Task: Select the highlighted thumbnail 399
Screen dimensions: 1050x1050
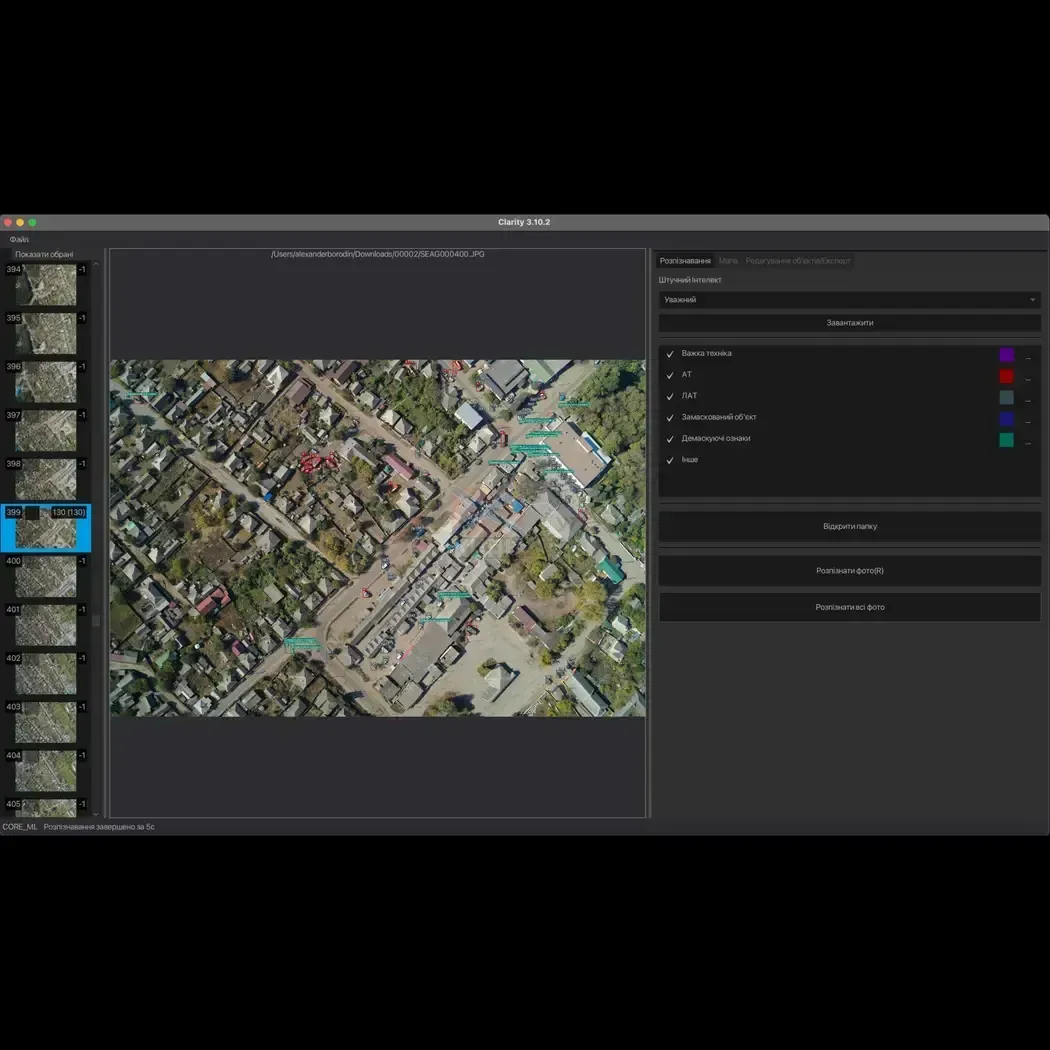Action: pos(46,528)
